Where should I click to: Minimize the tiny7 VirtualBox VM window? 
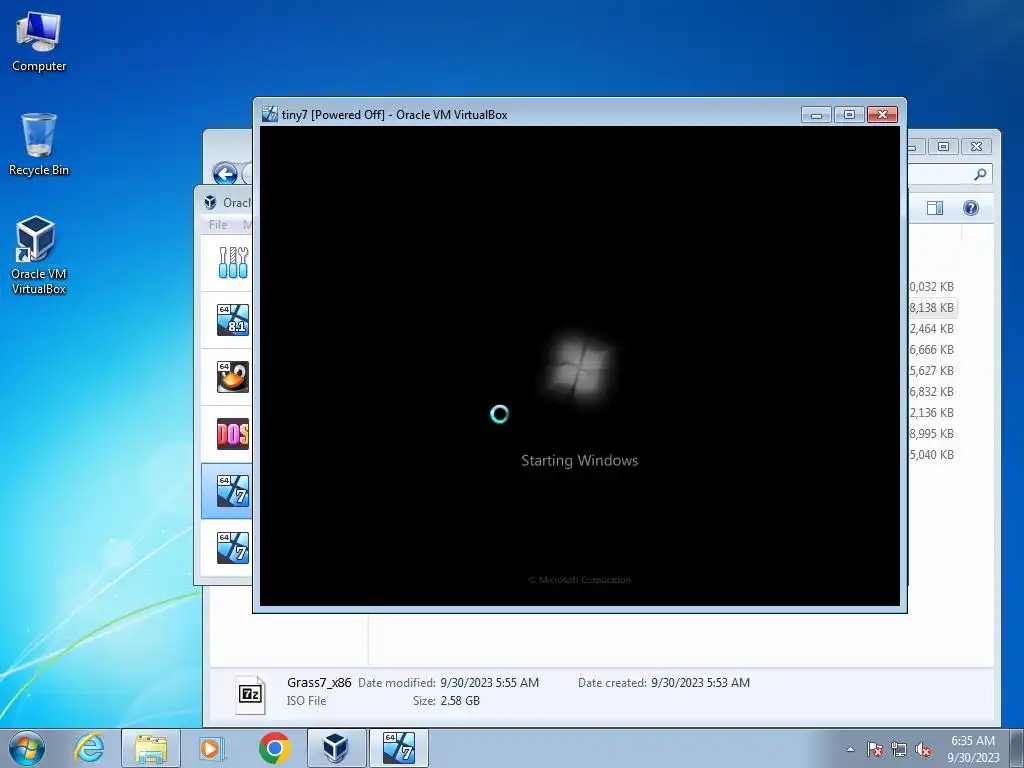[816, 114]
